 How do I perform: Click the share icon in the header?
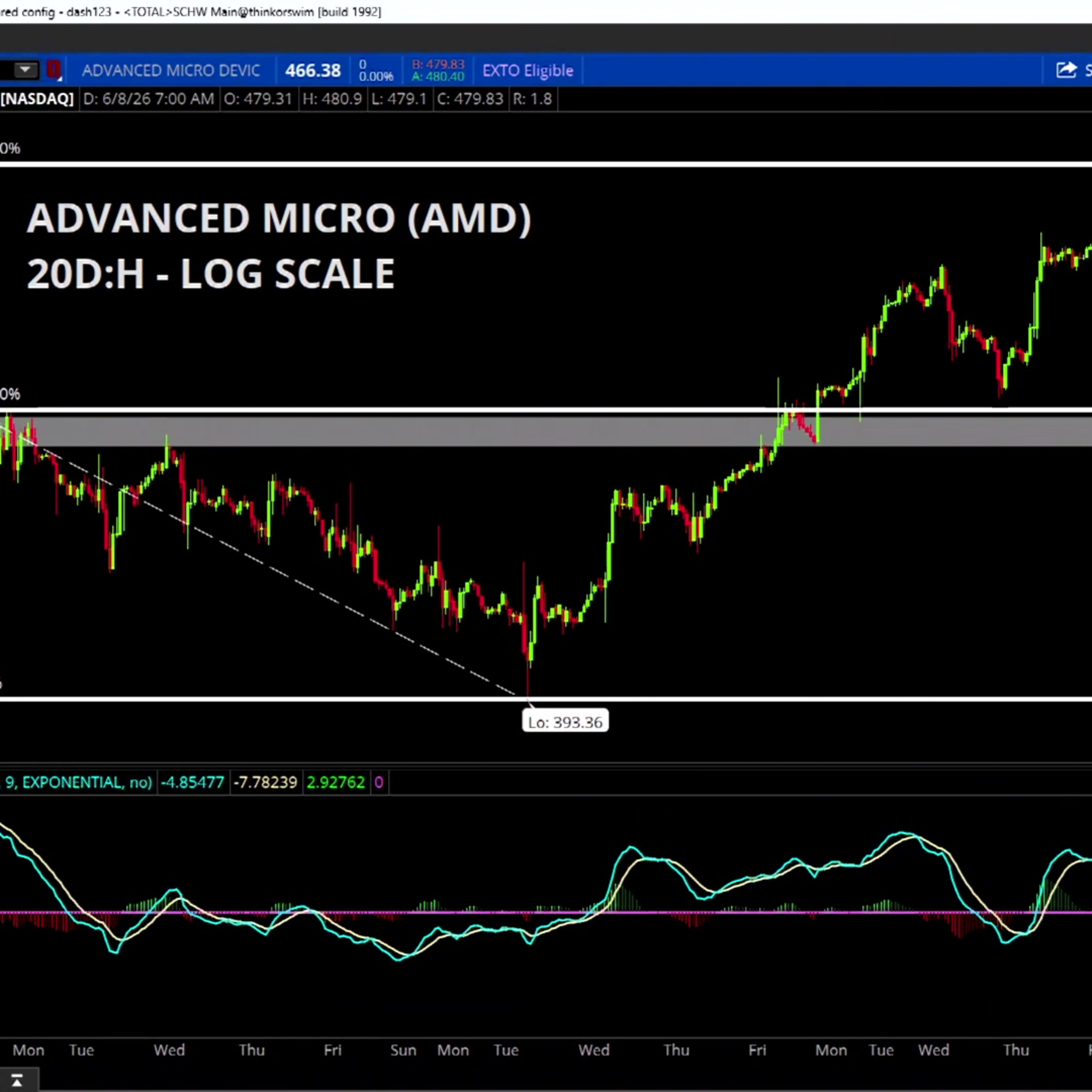click(x=1066, y=70)
